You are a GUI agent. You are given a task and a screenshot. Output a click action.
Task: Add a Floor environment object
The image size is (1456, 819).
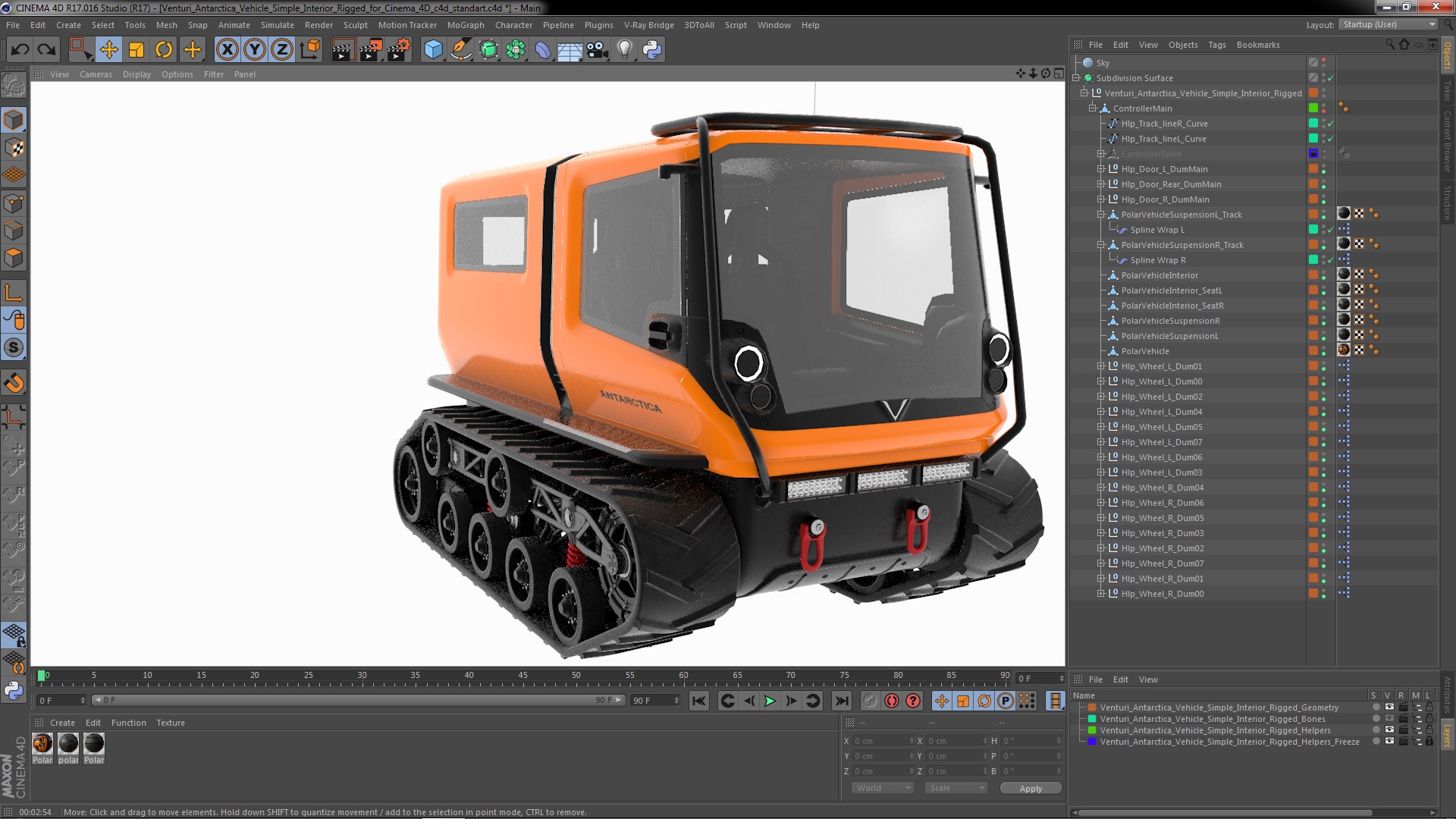pyautogui.click(x=570, y=50)
